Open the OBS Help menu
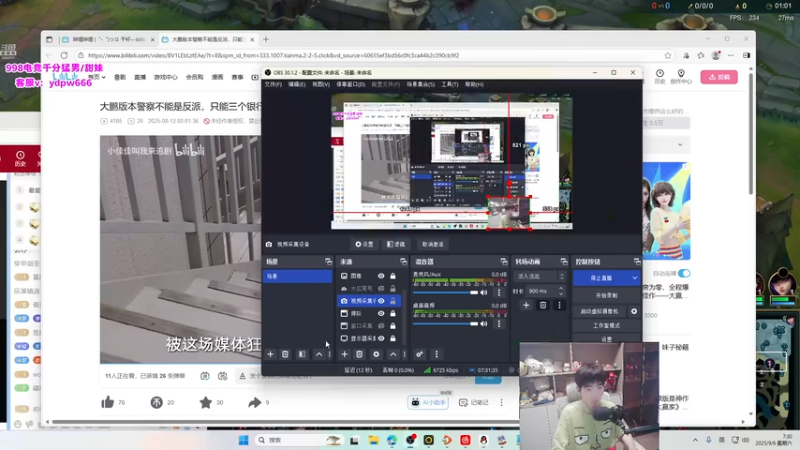 point(474,84)
